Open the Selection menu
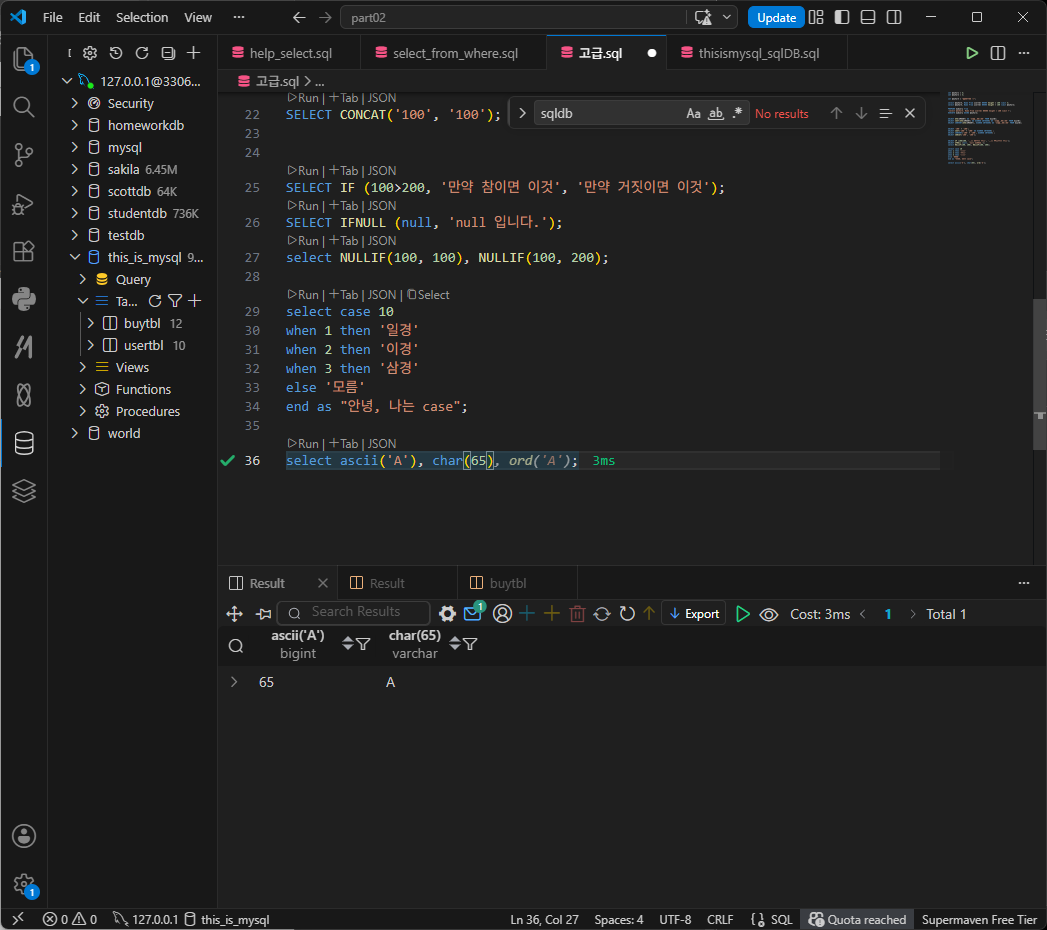This screenshot has height=930, width=1047. [142, 17]
